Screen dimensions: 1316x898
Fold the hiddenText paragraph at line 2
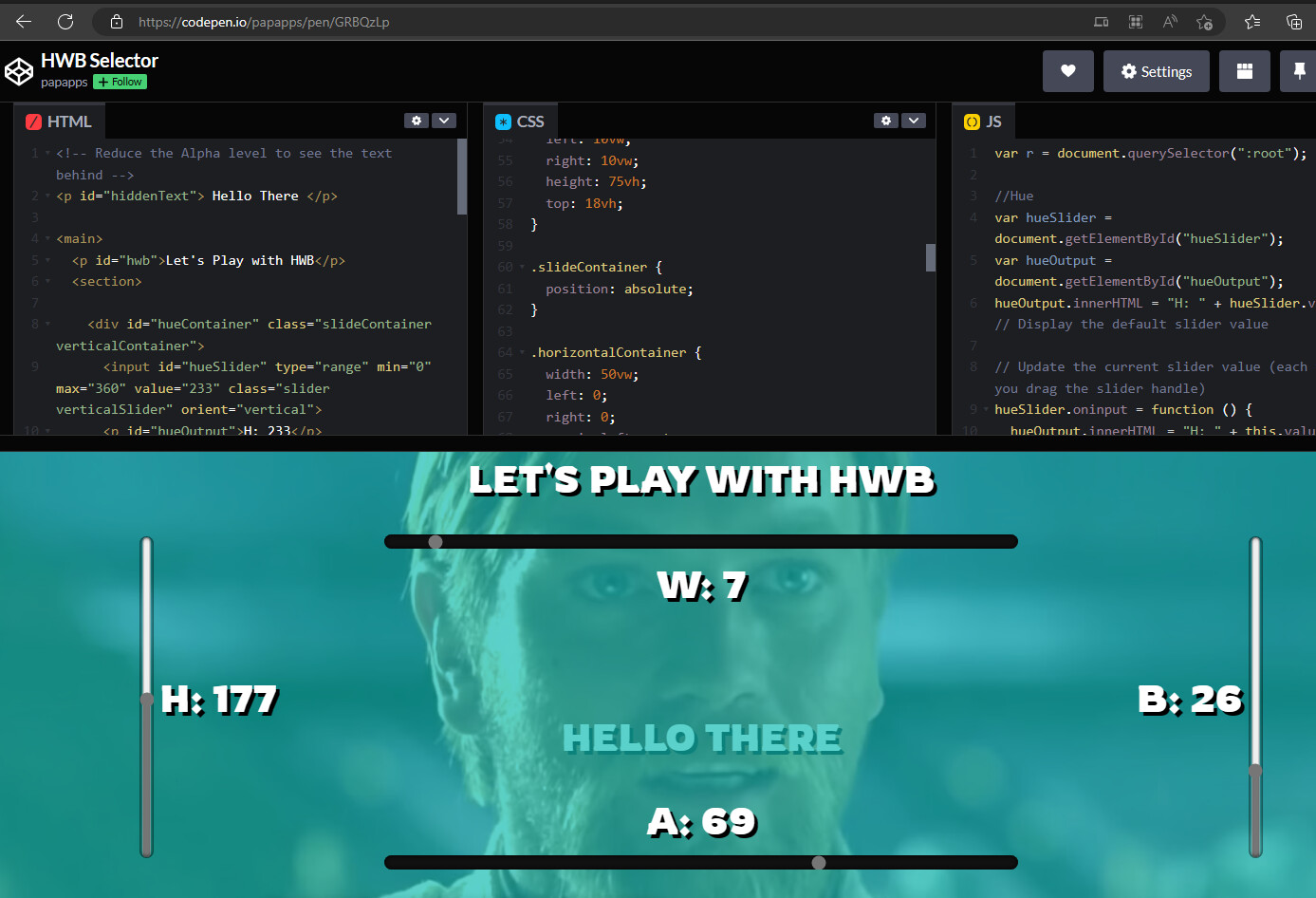click(47, 196)
